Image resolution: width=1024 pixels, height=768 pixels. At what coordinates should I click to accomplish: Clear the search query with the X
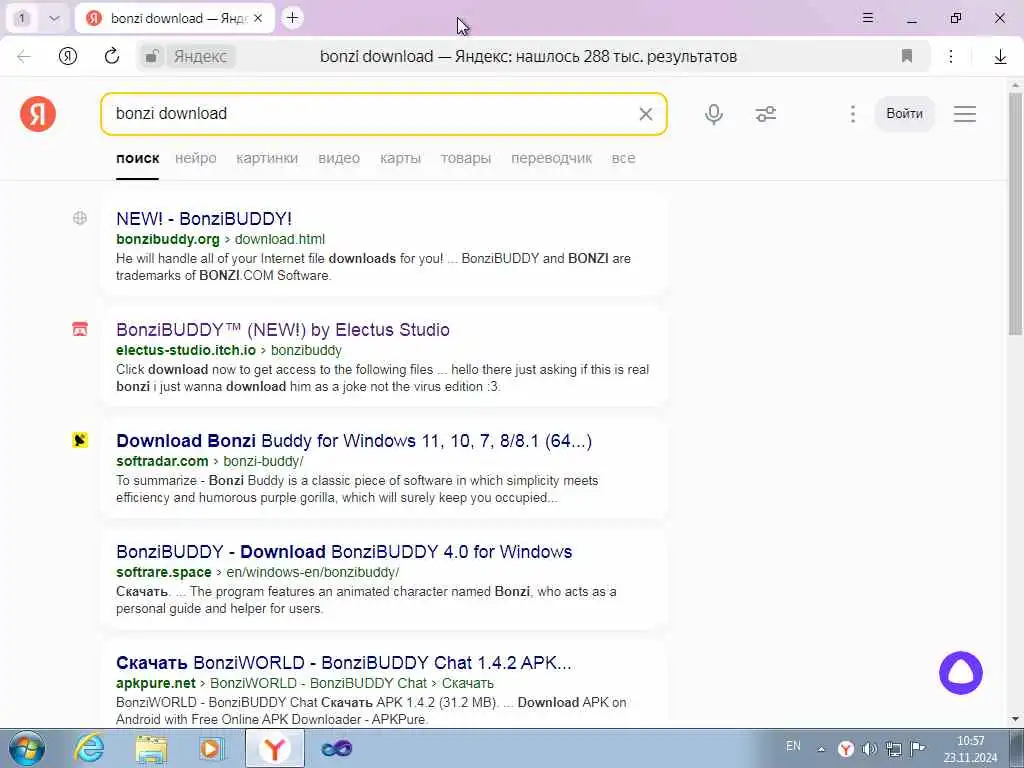[645, 114]
